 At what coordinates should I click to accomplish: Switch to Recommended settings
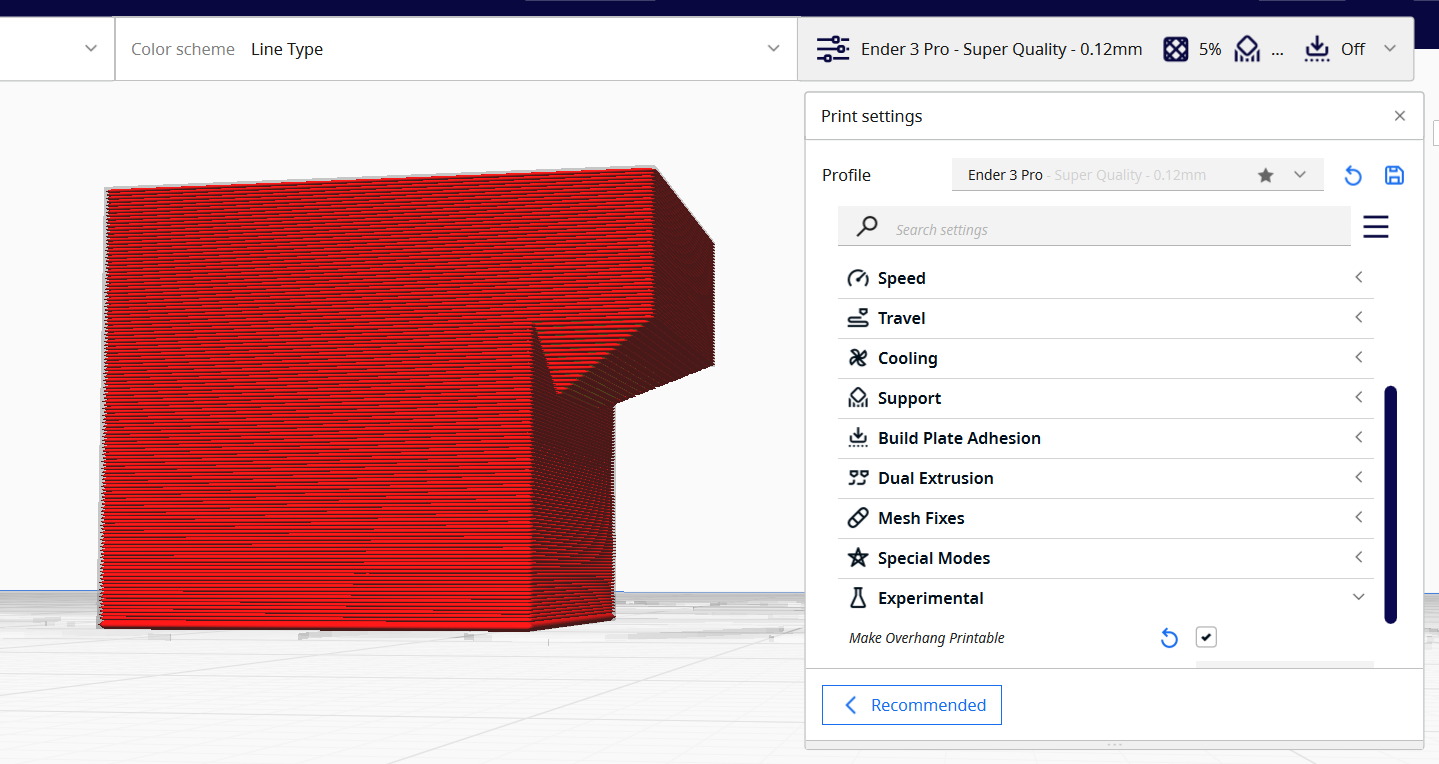pyautogui.click(x=912, y=705)
